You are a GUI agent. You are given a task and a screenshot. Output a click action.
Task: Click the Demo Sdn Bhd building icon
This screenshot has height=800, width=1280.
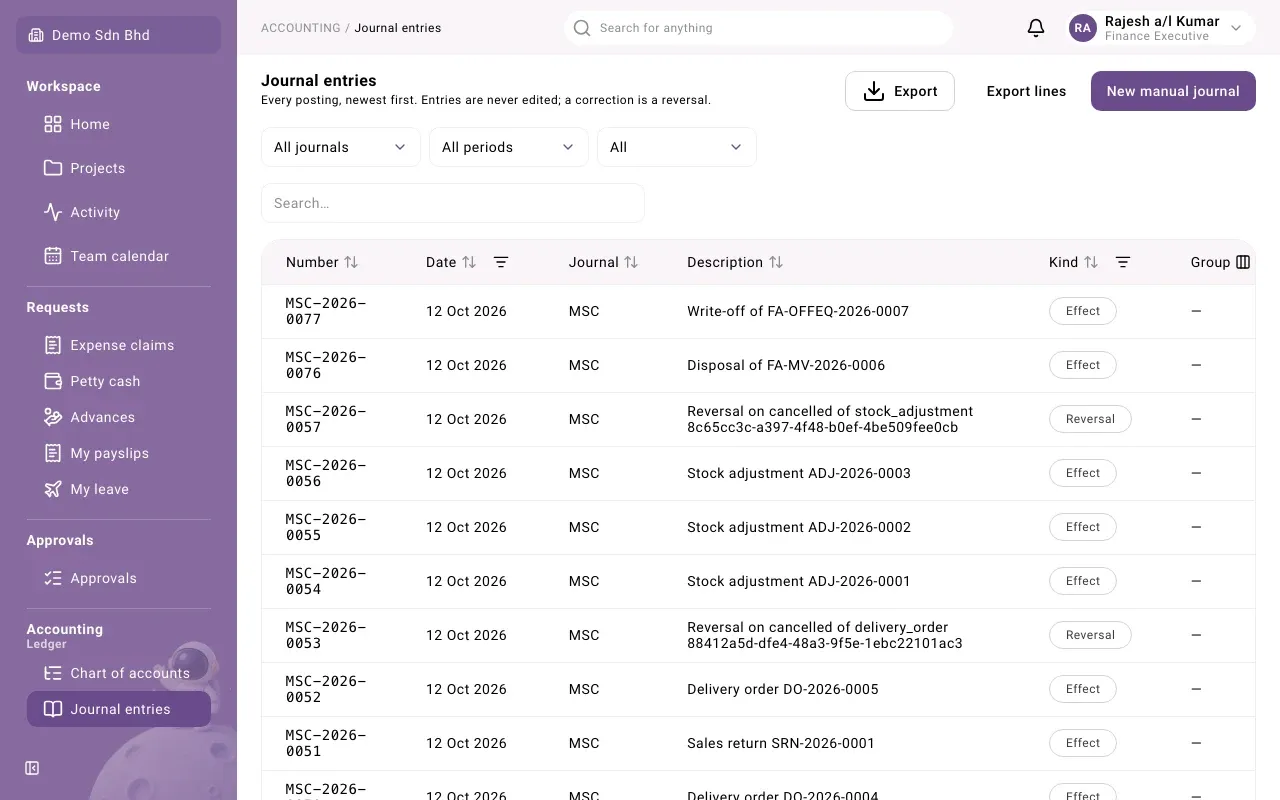(x=36, y=35)
